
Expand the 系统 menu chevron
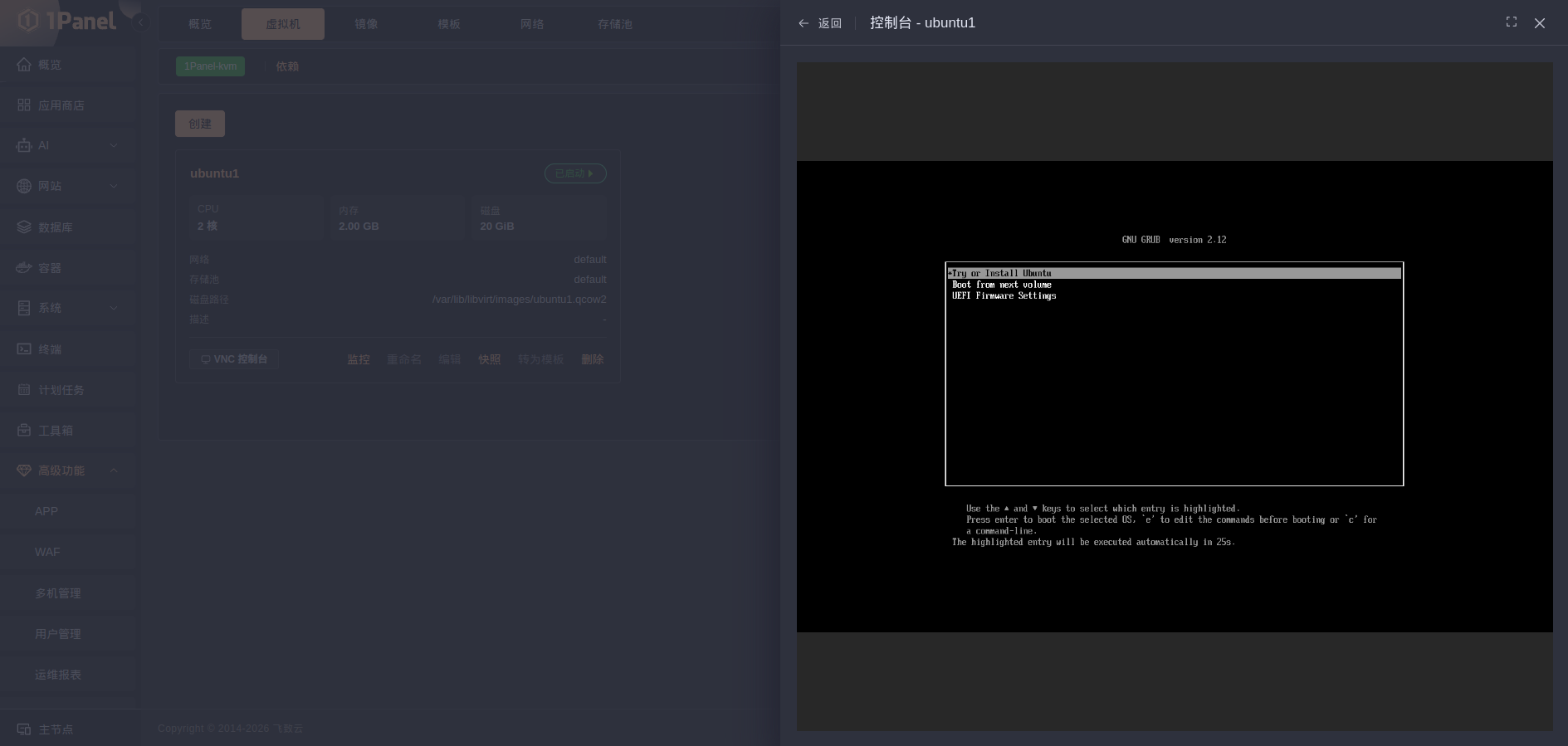(x=114, y=308)
